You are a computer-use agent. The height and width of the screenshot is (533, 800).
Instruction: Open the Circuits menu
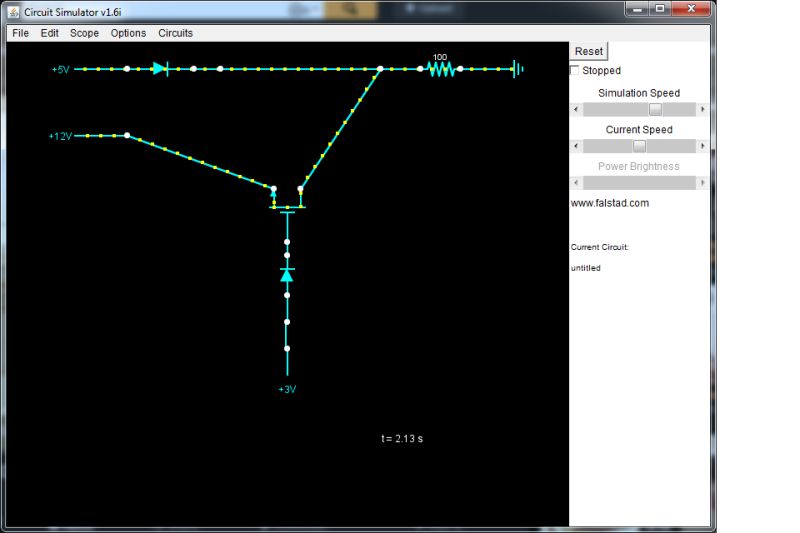(176, 33)
